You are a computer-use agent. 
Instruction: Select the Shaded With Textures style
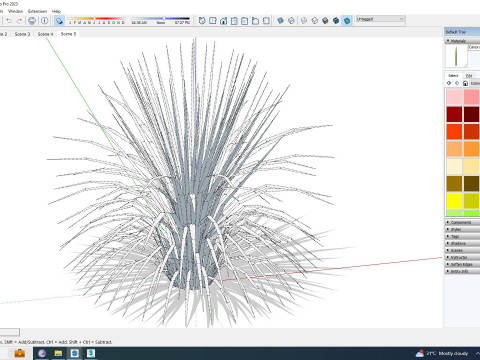(336, 21)
